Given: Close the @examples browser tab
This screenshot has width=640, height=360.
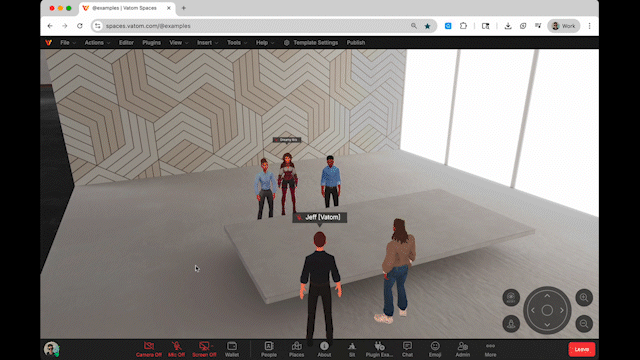Looking at the screenshot, I should [x=169, y=8].
